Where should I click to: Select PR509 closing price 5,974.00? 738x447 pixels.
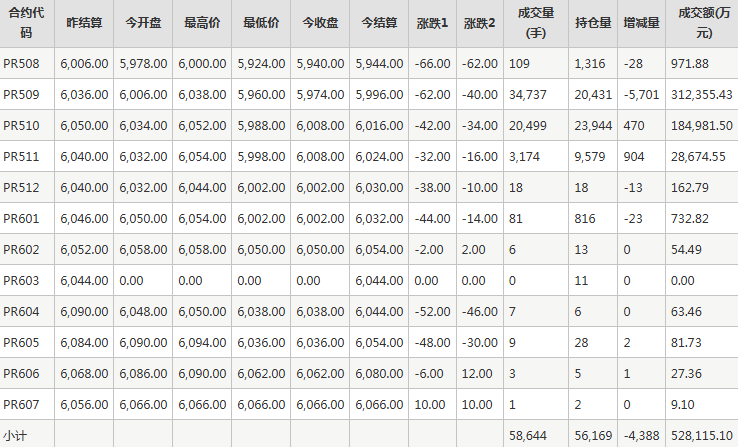click(320, 95)
